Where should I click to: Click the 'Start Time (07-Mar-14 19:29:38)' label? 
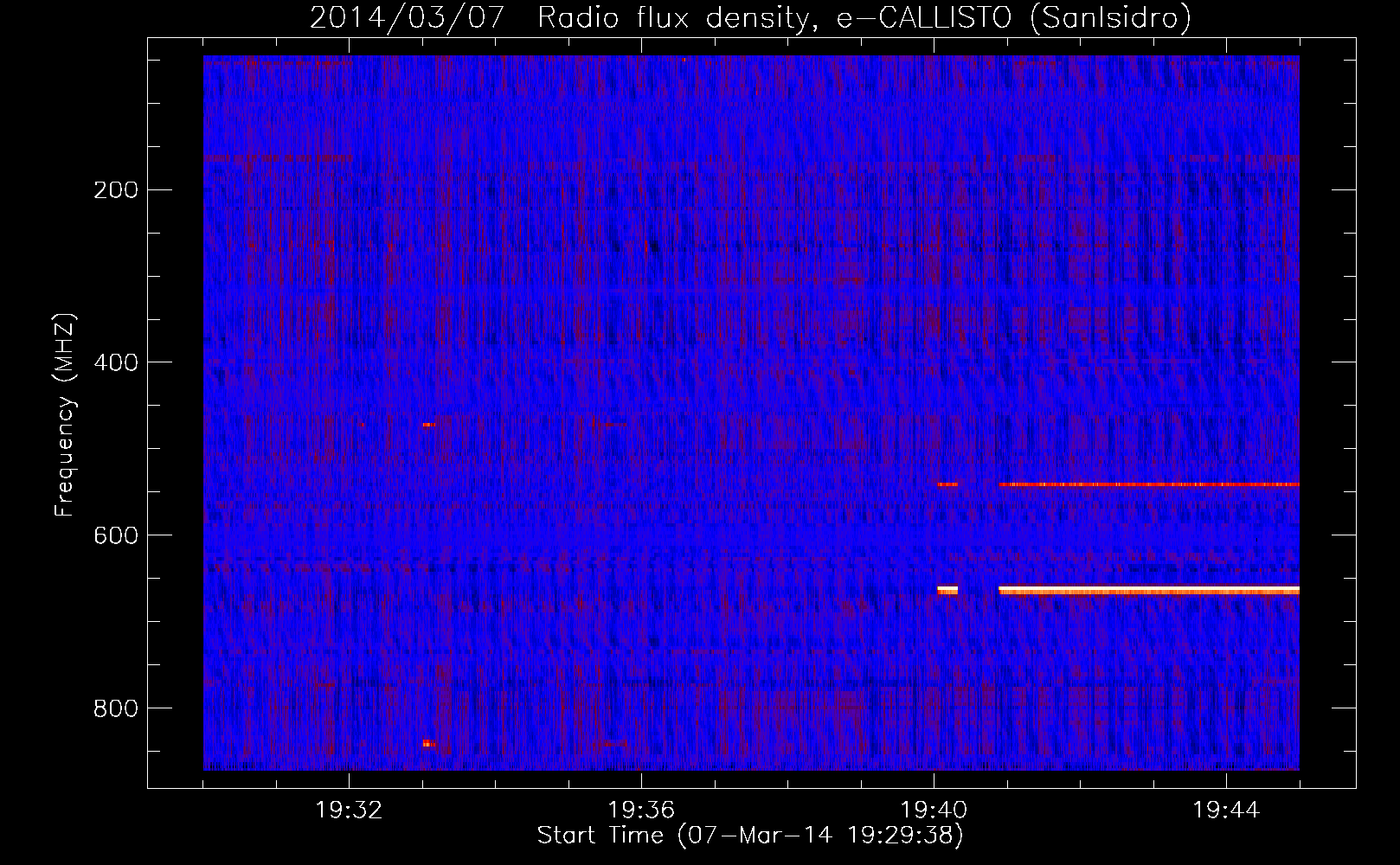pyautogui.click(x=750, y=836)
